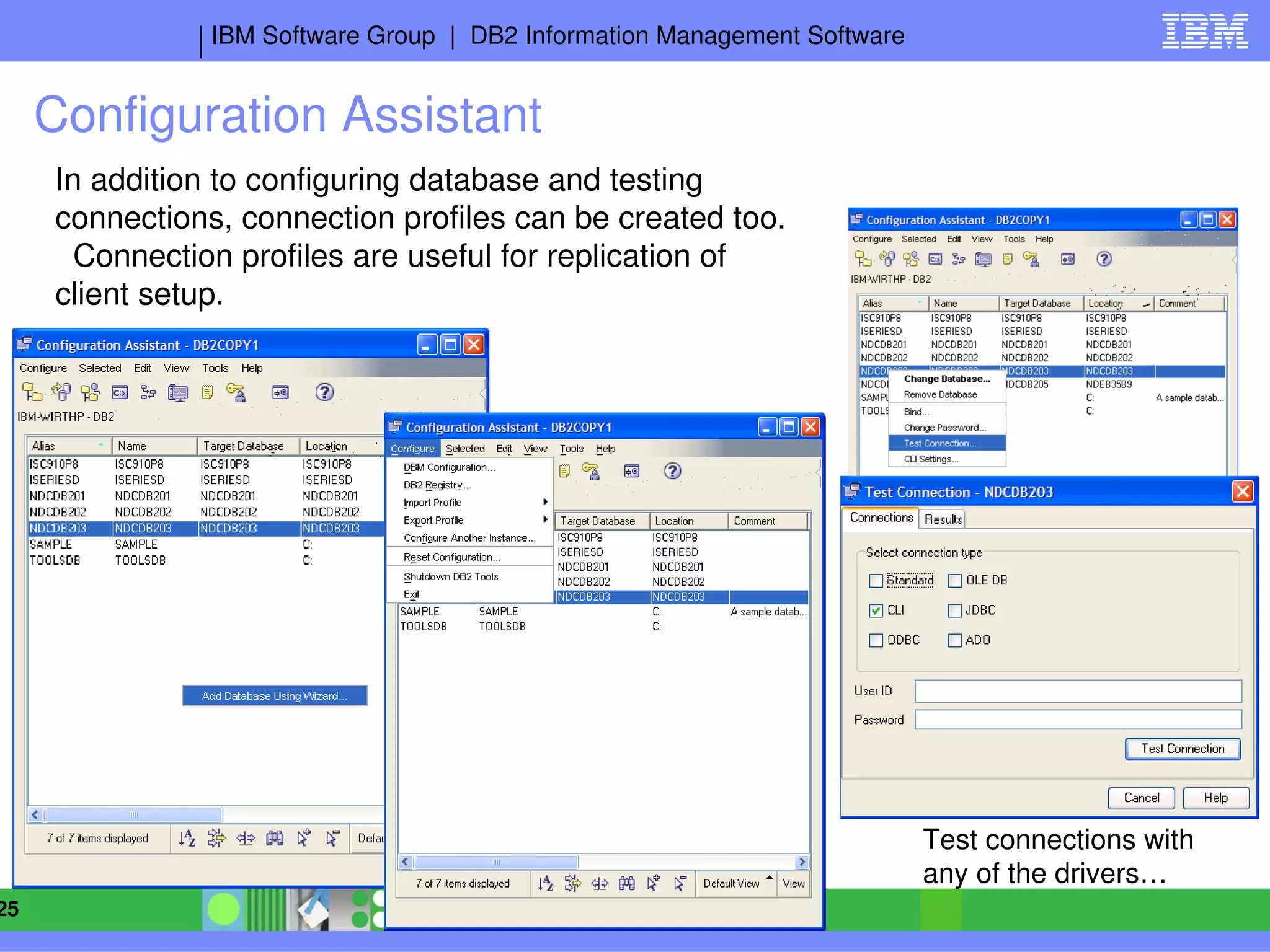Click database cylinders icon in left window toolbar
The image size is (1270, 952).
61,392
